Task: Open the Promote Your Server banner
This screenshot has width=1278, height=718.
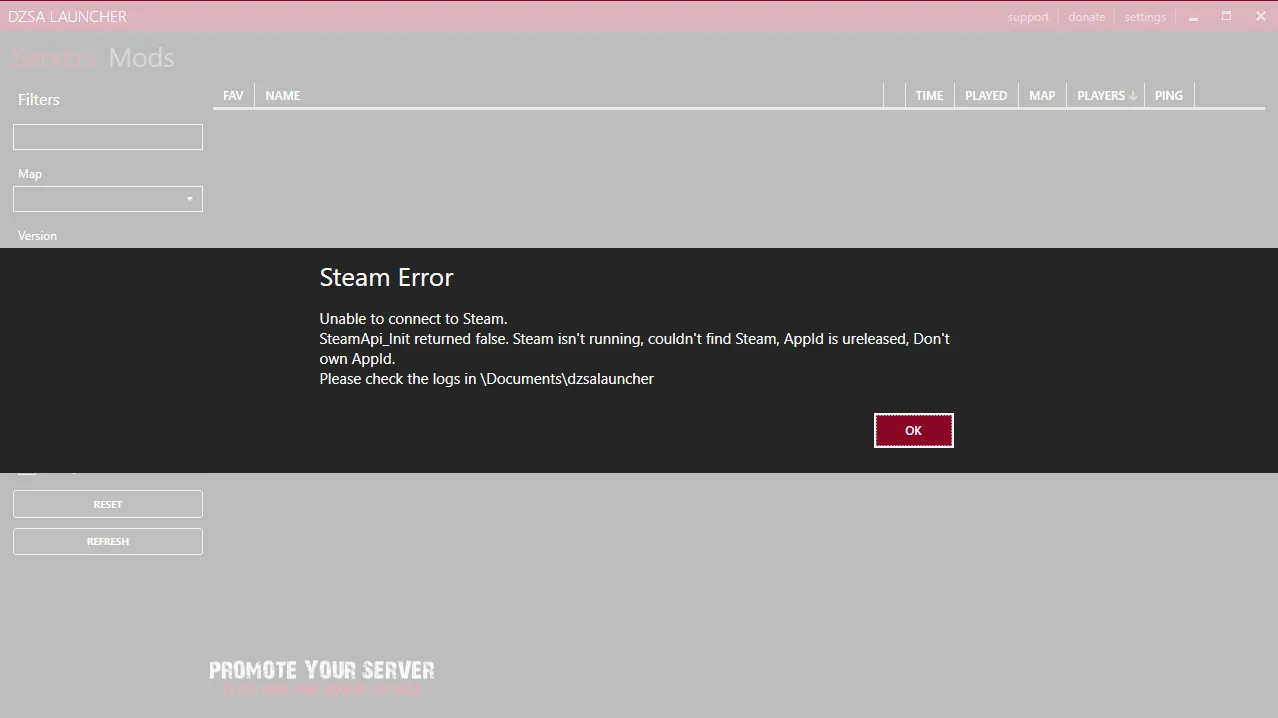Action: click(322, 678)
